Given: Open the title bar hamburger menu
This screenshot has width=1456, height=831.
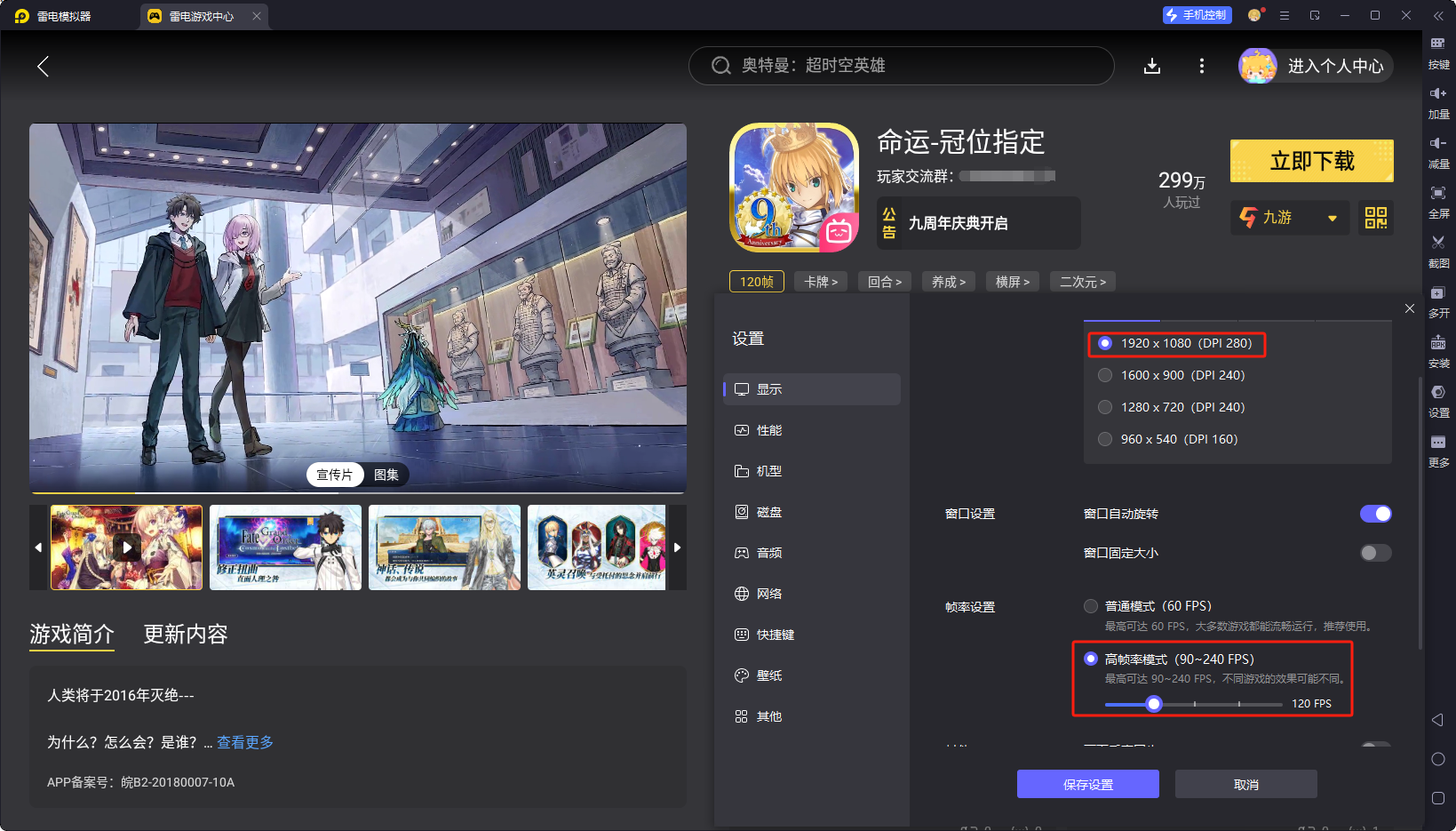Looking at the screenshot, I should coord(1285,15).
